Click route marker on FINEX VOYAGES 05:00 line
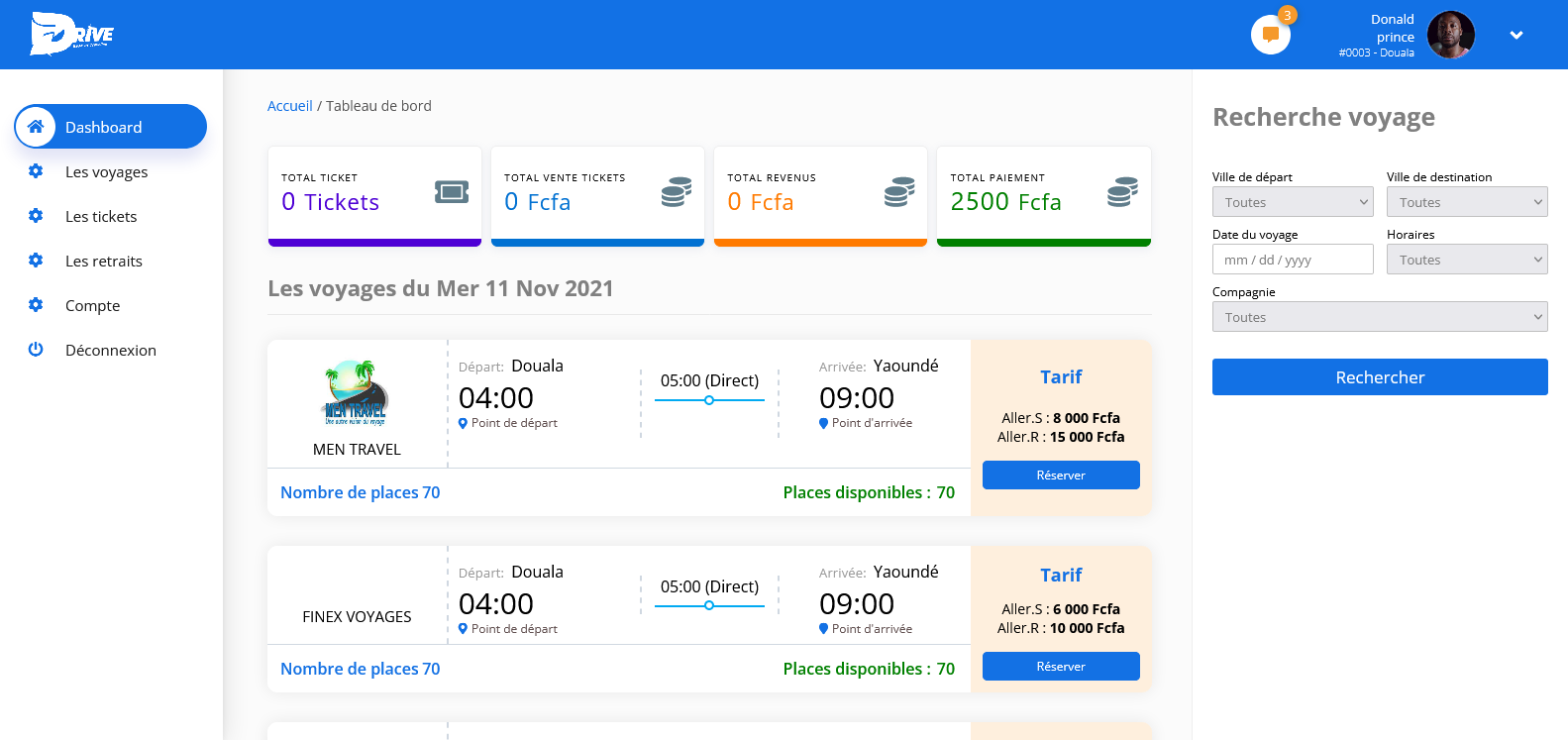Viewport: 1568px width, 740px height. tap(709, 605)
